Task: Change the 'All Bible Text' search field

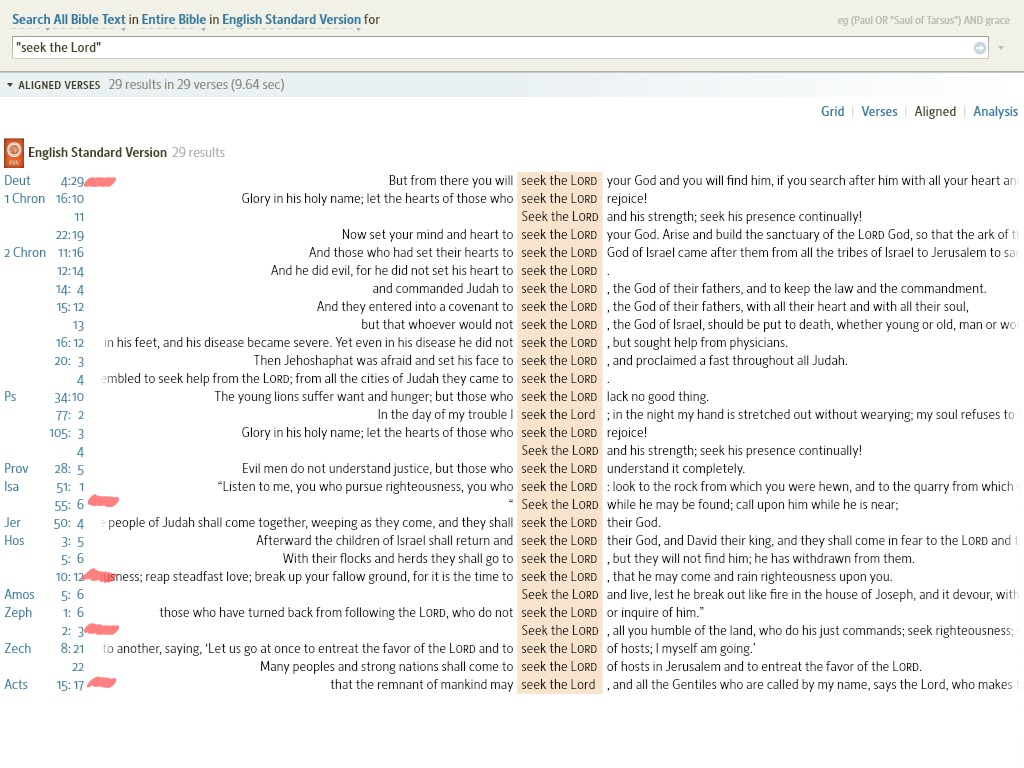Action: click(x=89, y=20)
